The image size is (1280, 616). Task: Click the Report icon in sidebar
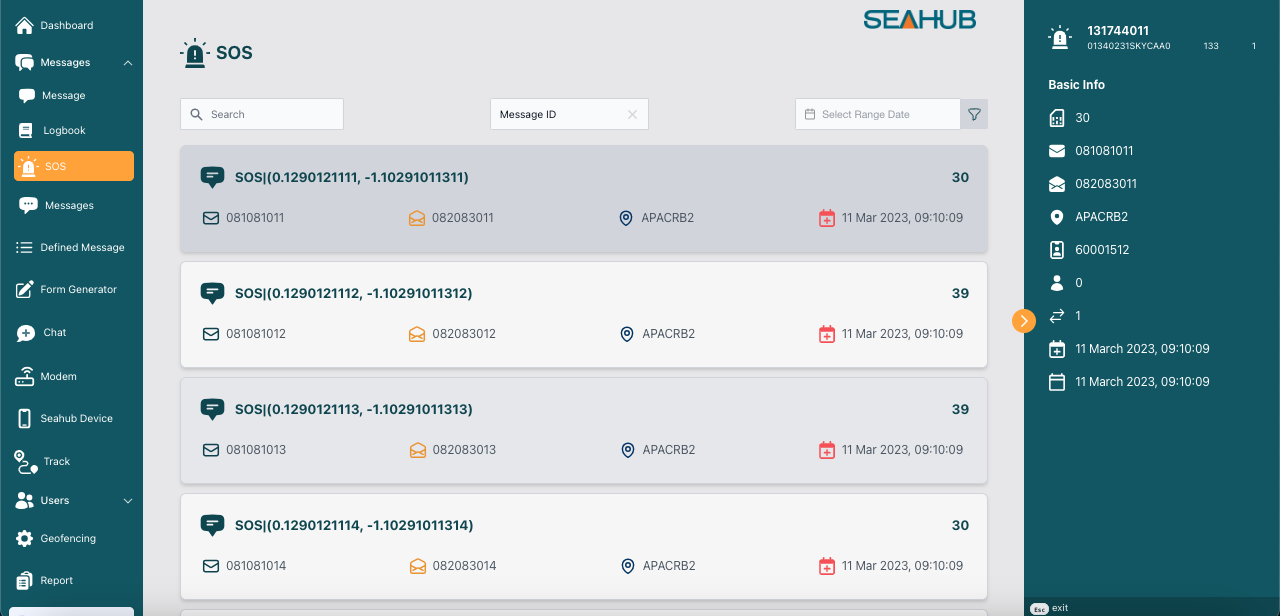[25, 580]
